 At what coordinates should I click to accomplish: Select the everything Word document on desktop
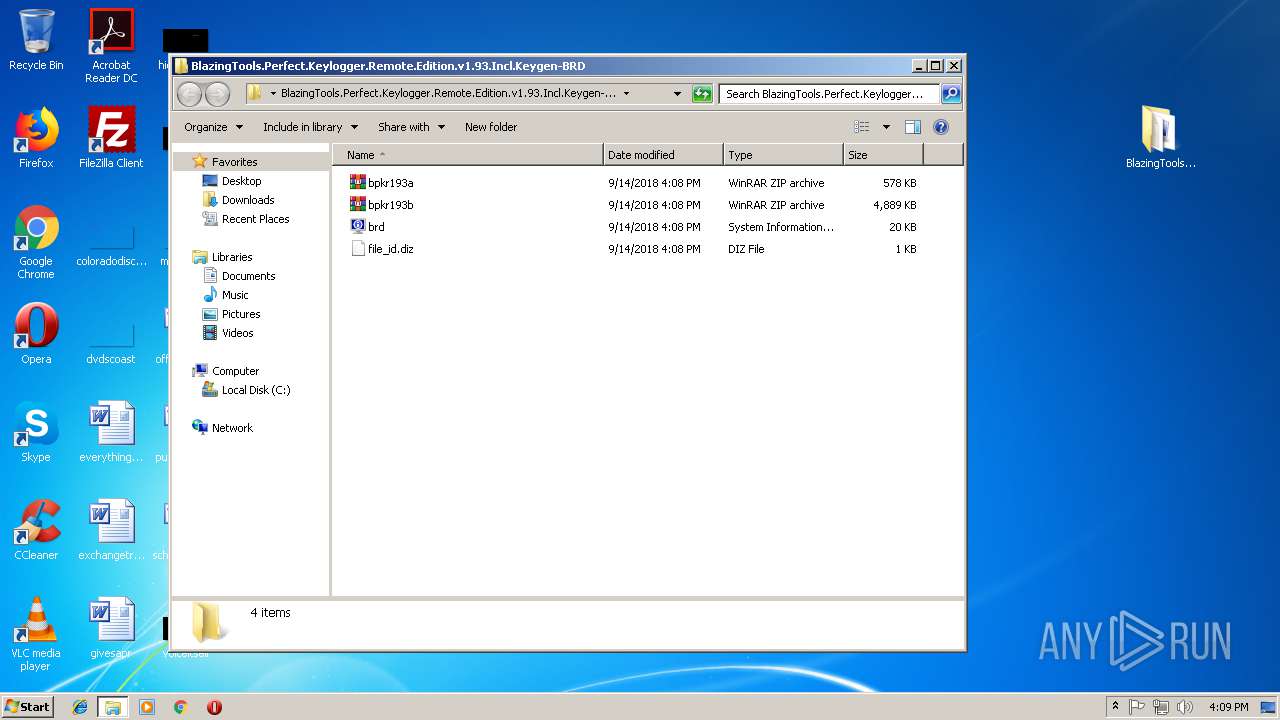pyautogui.click(x=111, y=432)
